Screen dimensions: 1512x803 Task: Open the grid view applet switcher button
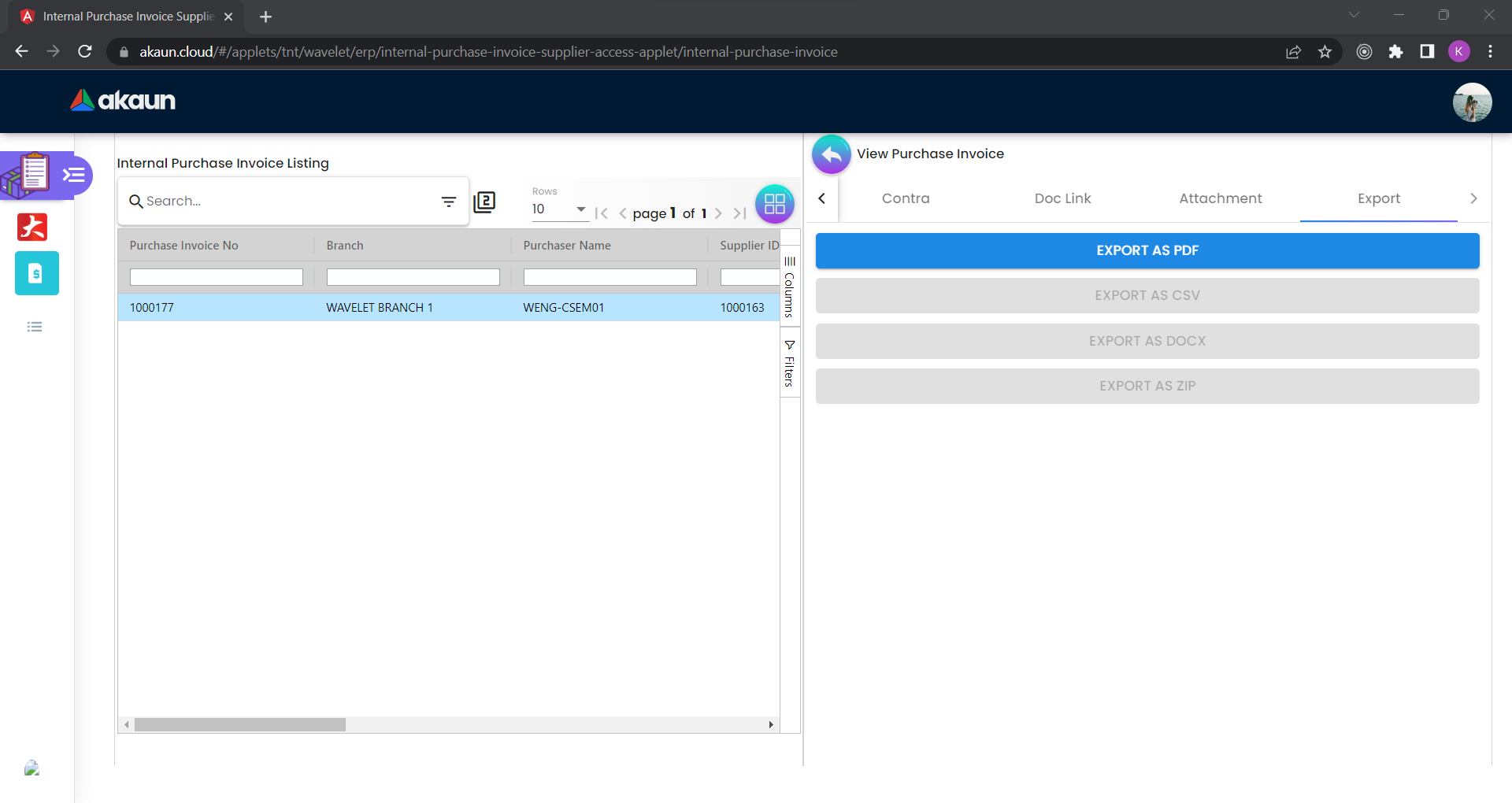point(774,204)
